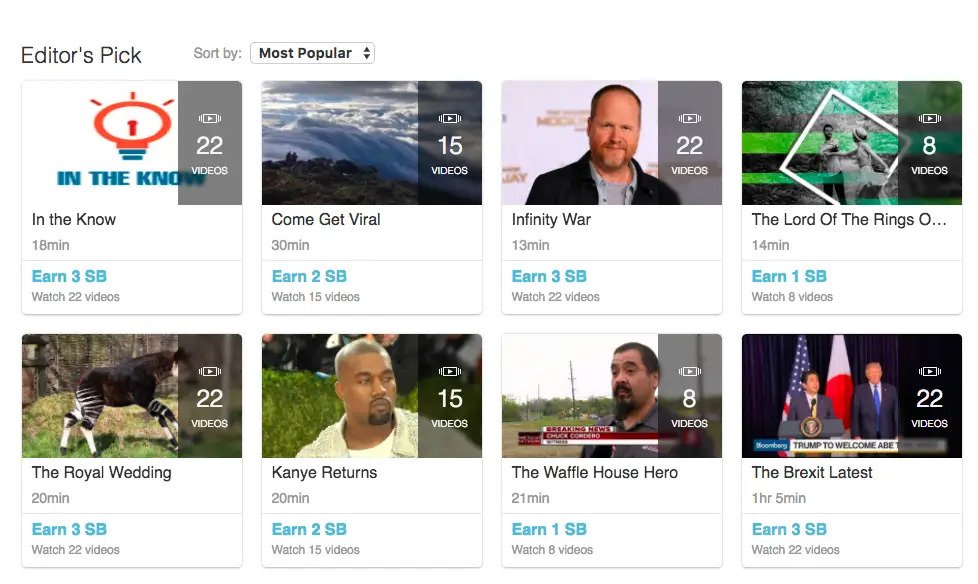The height and width of the screenshot is (584, 978).
Task: Click Earn 3 SB under The Royal Wedding
Action: click(69, 529)
